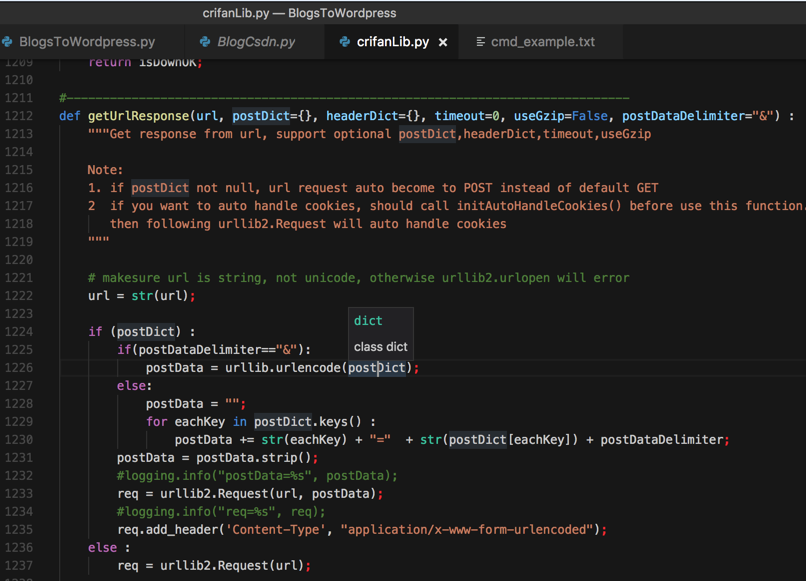Viewport: 806px width, 581px height.
Task: Click commented '#logging.info("postData=%s"' line
Action: click(257, 476)
